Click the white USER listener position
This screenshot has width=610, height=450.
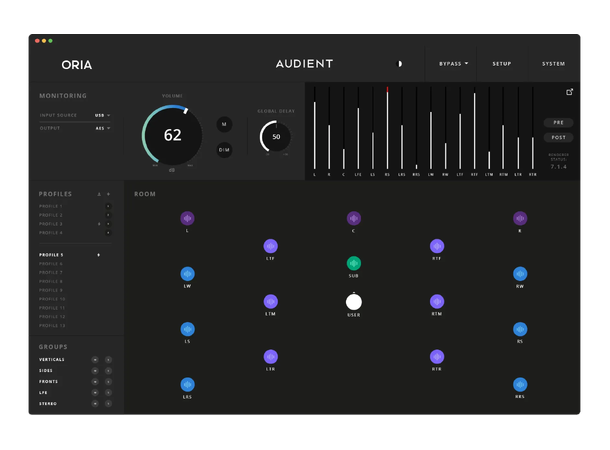coord(354,302)
